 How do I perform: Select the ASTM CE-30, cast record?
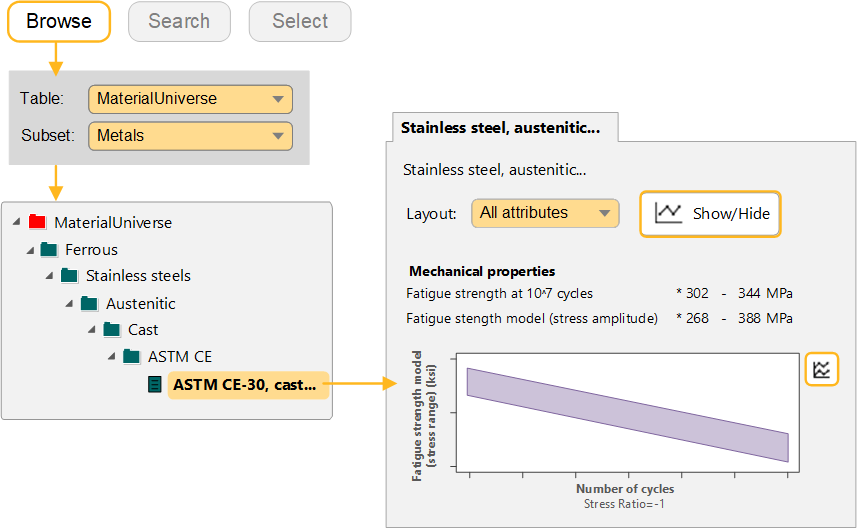pyautogui.click(x=245, y=384)
